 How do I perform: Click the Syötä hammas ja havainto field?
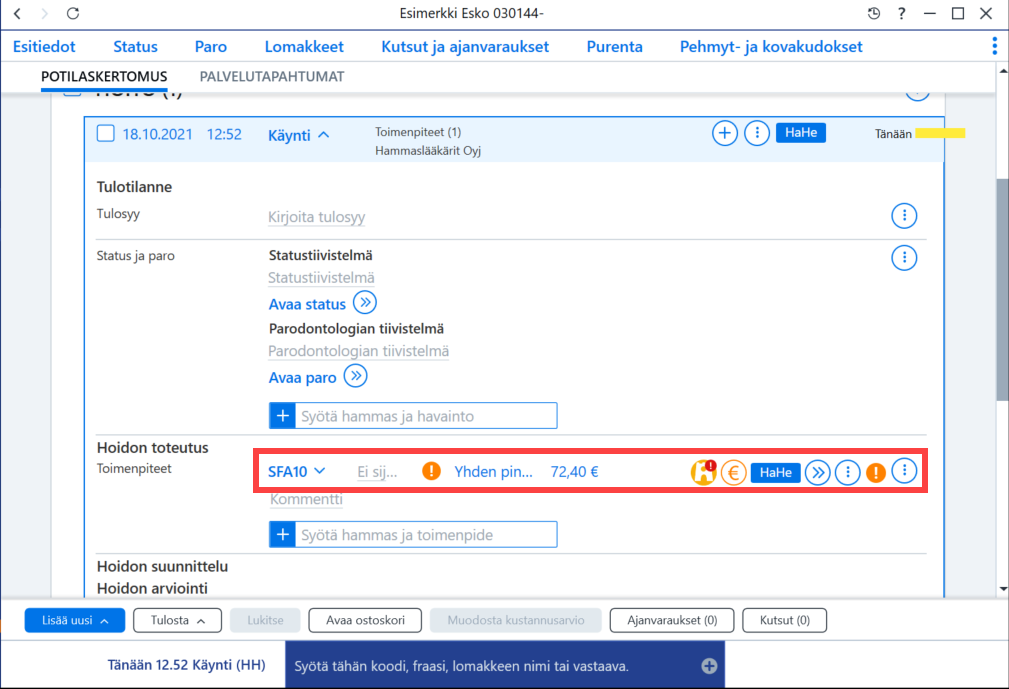[426, 416]
